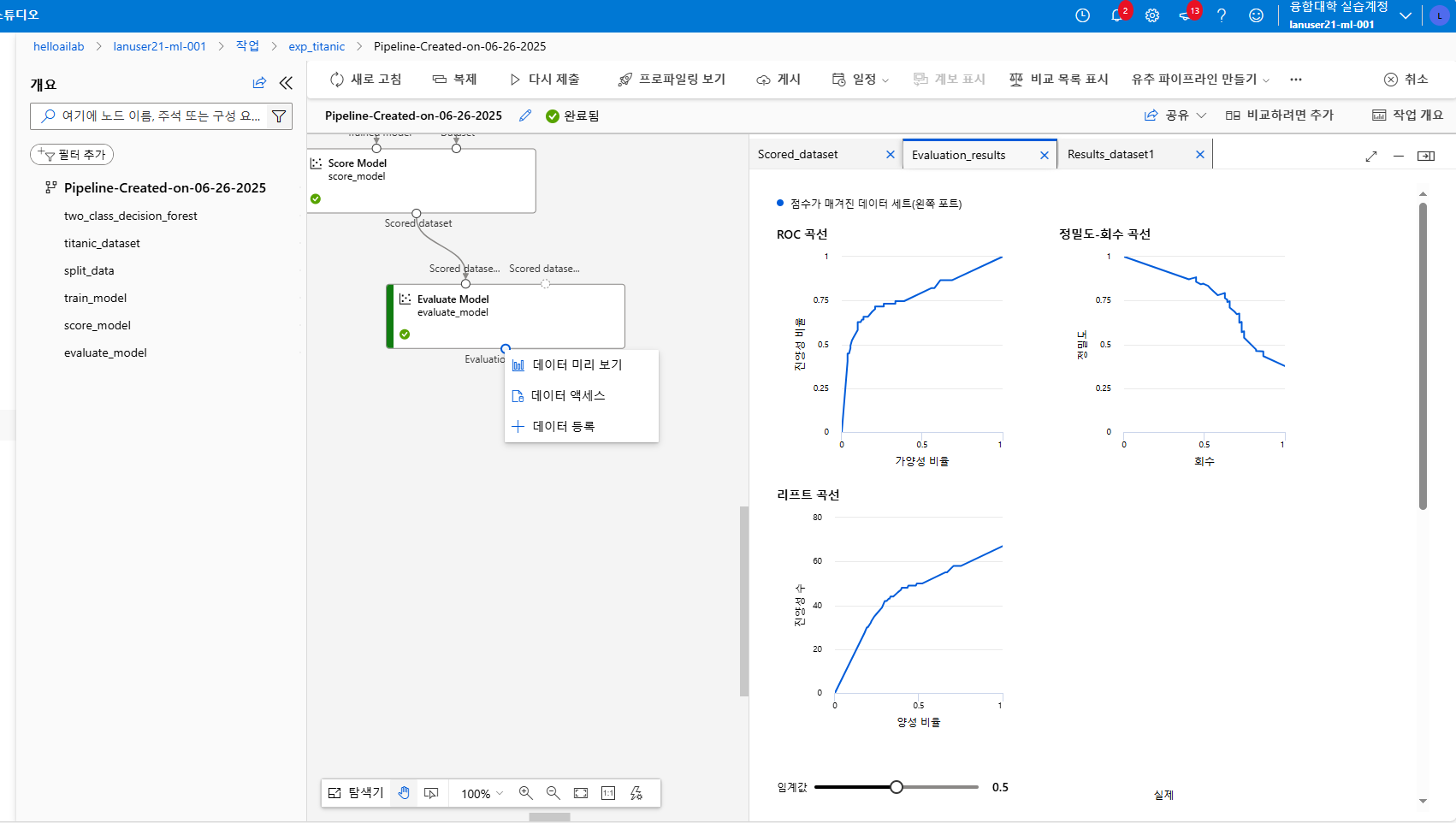The image size is (1456, 823).
Task: Click the node name search input field
Action: click(154, 115)
